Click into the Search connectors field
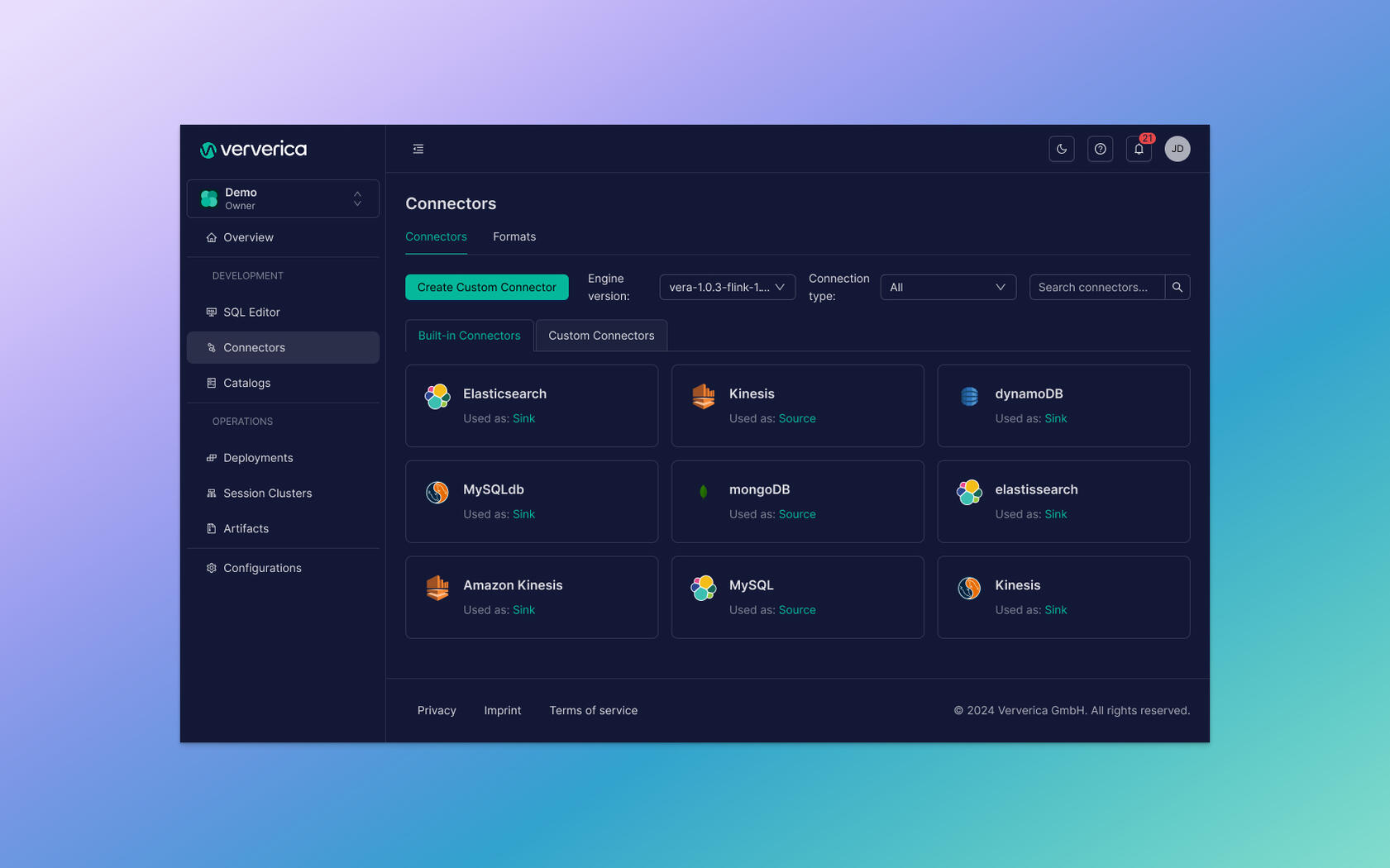 [1096, 287]
